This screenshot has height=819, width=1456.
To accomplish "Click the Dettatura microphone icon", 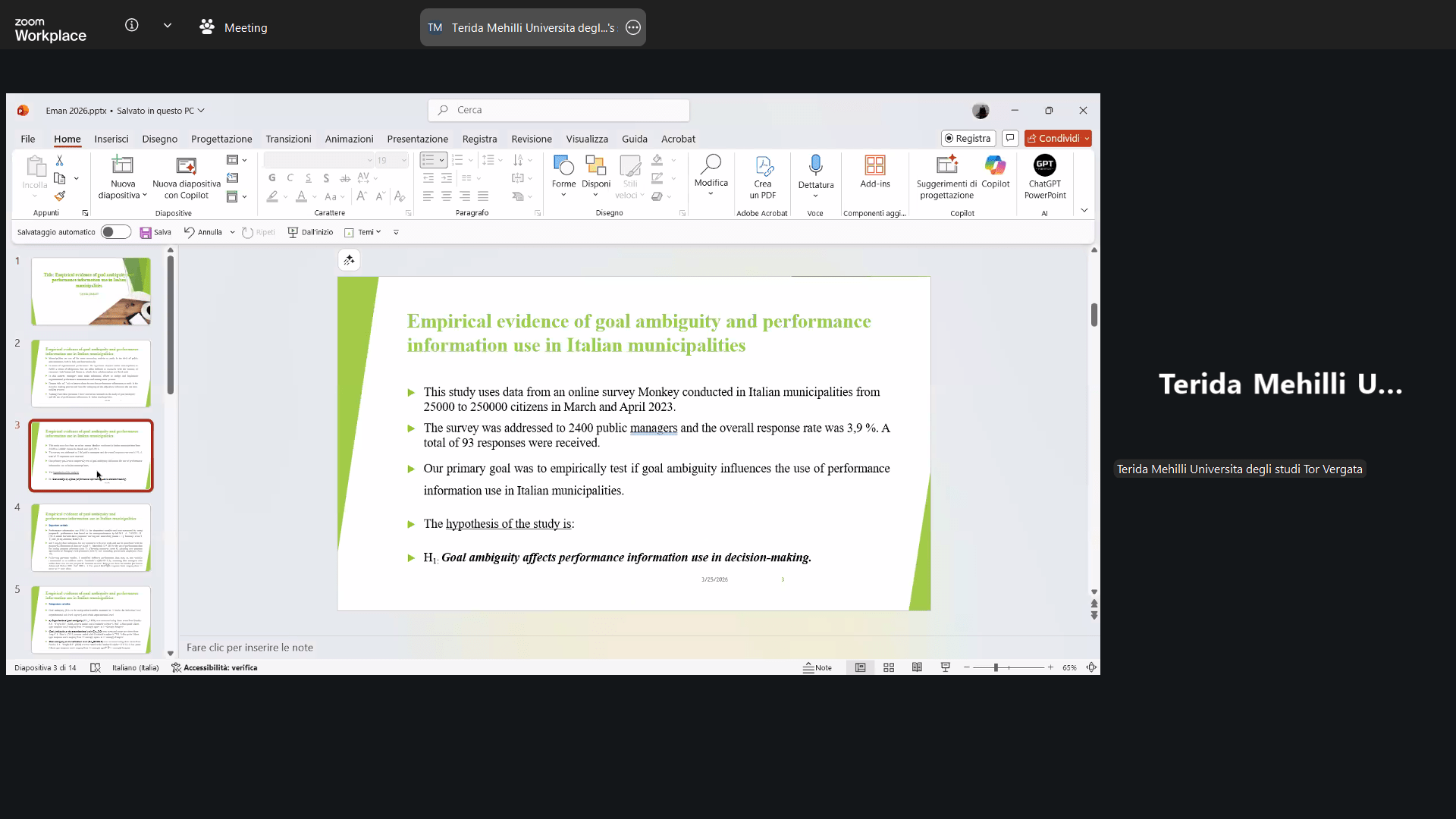I will 815,165.
